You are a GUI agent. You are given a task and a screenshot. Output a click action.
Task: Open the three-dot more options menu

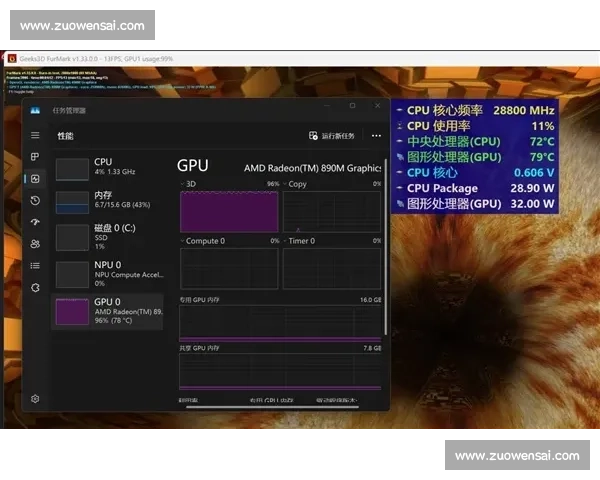coord(376,135)
